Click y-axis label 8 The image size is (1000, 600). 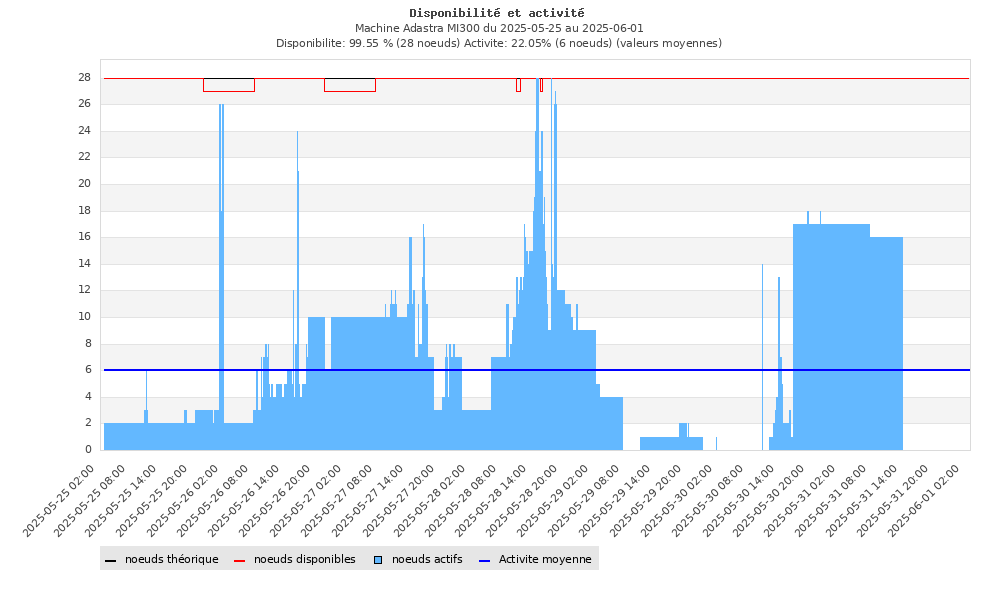(88, 343)
